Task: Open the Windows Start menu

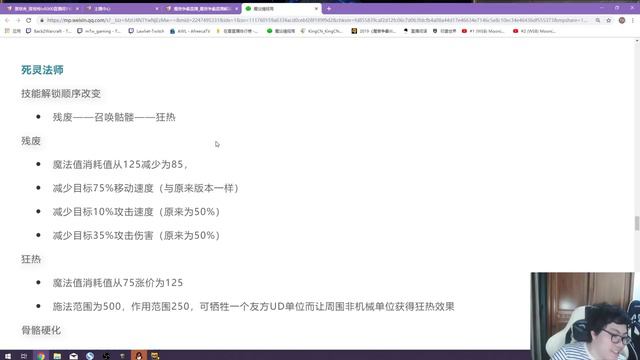Action: (x=8, y=356)
